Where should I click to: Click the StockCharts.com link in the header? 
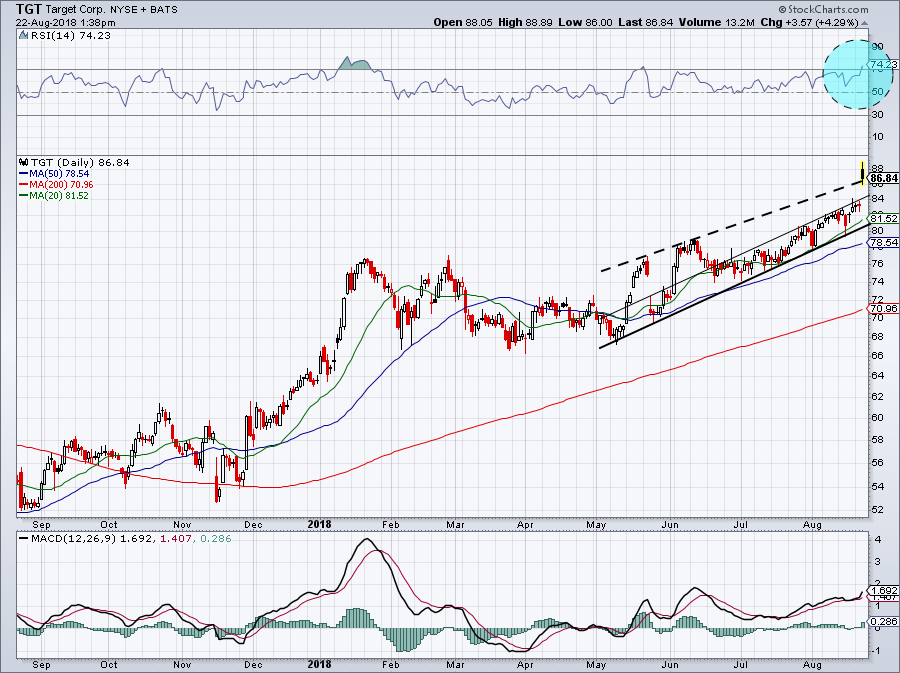point(824,9)
